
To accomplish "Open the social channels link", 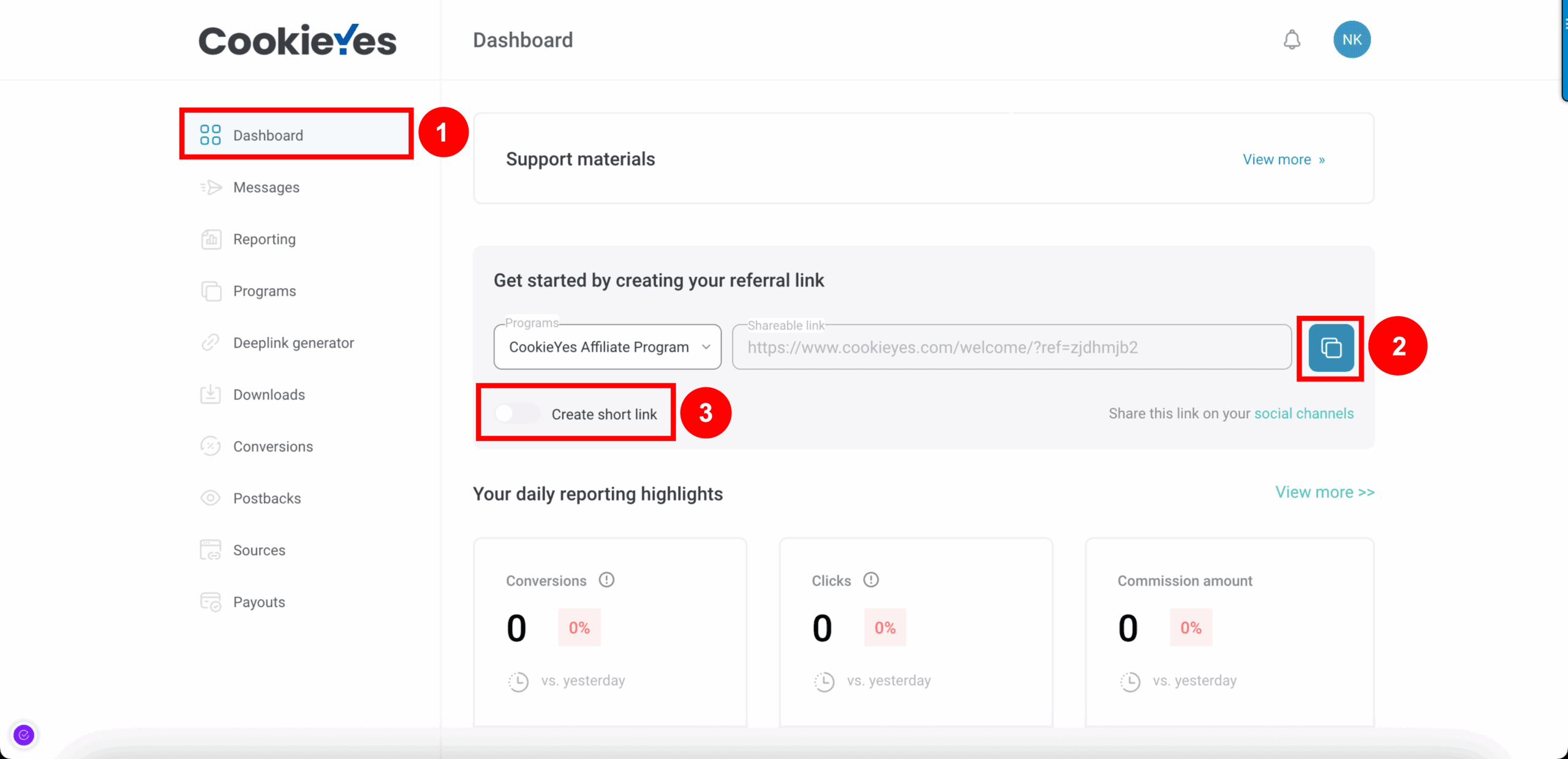I will pyautogui.click(x=1304, y=413).
